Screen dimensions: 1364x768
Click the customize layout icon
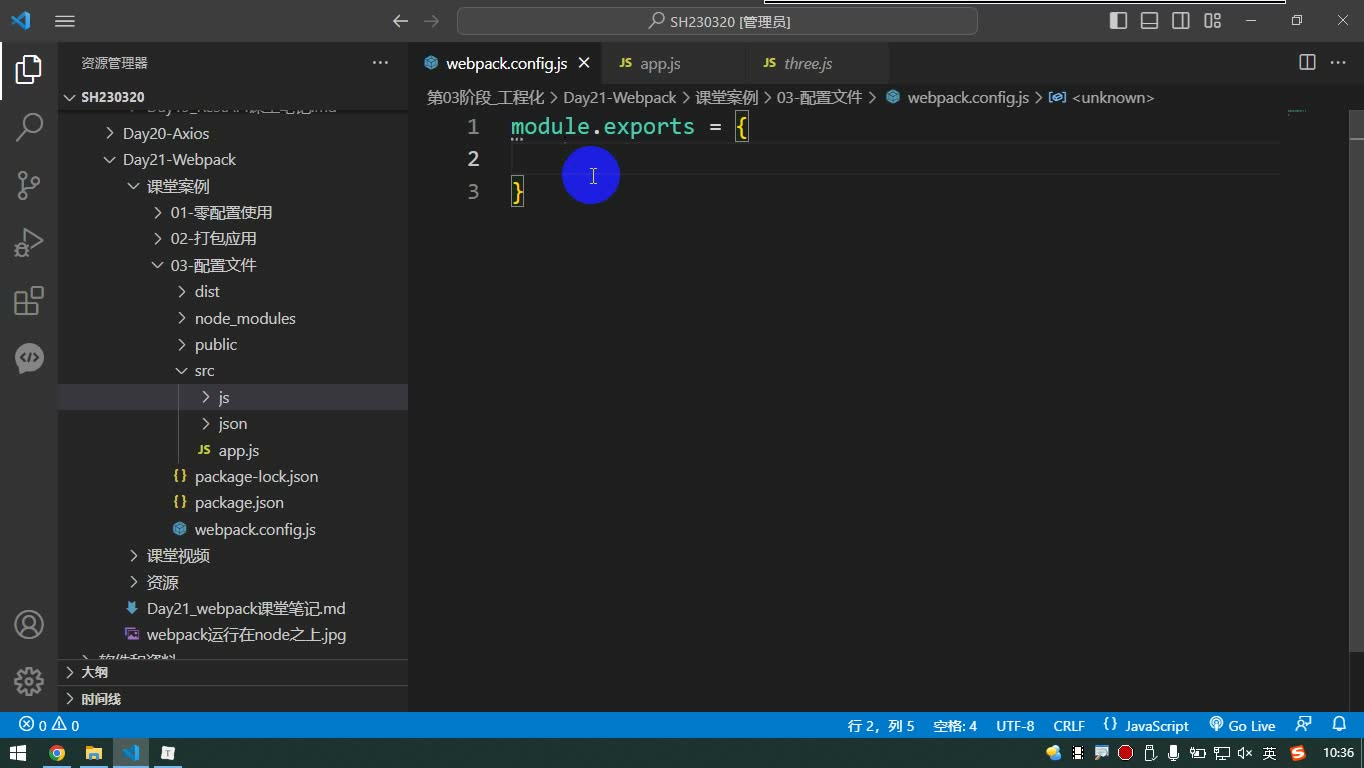point(1212,21)
